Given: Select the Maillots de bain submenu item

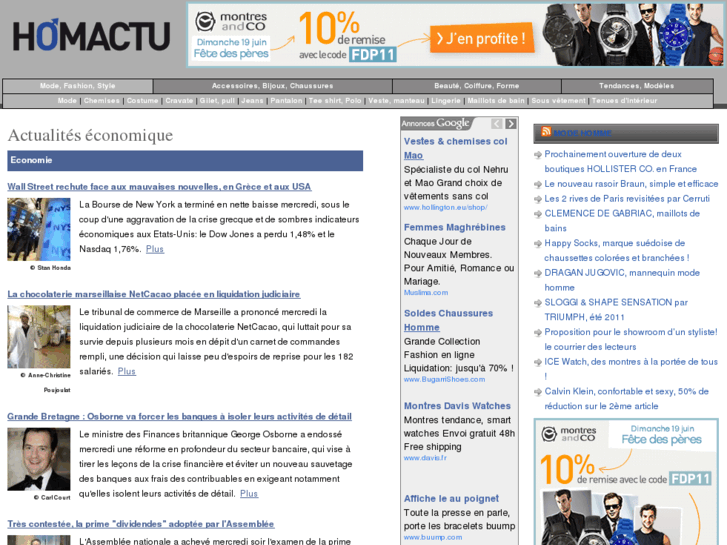Looking at the screenshot, I should pyautogui.click(x=496, y=101).
